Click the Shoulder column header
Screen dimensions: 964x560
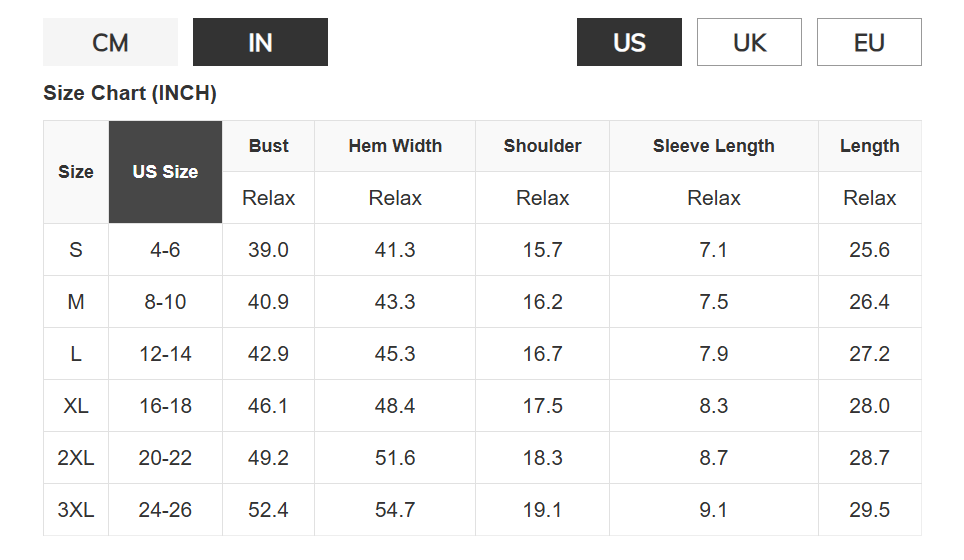(542, 146)
